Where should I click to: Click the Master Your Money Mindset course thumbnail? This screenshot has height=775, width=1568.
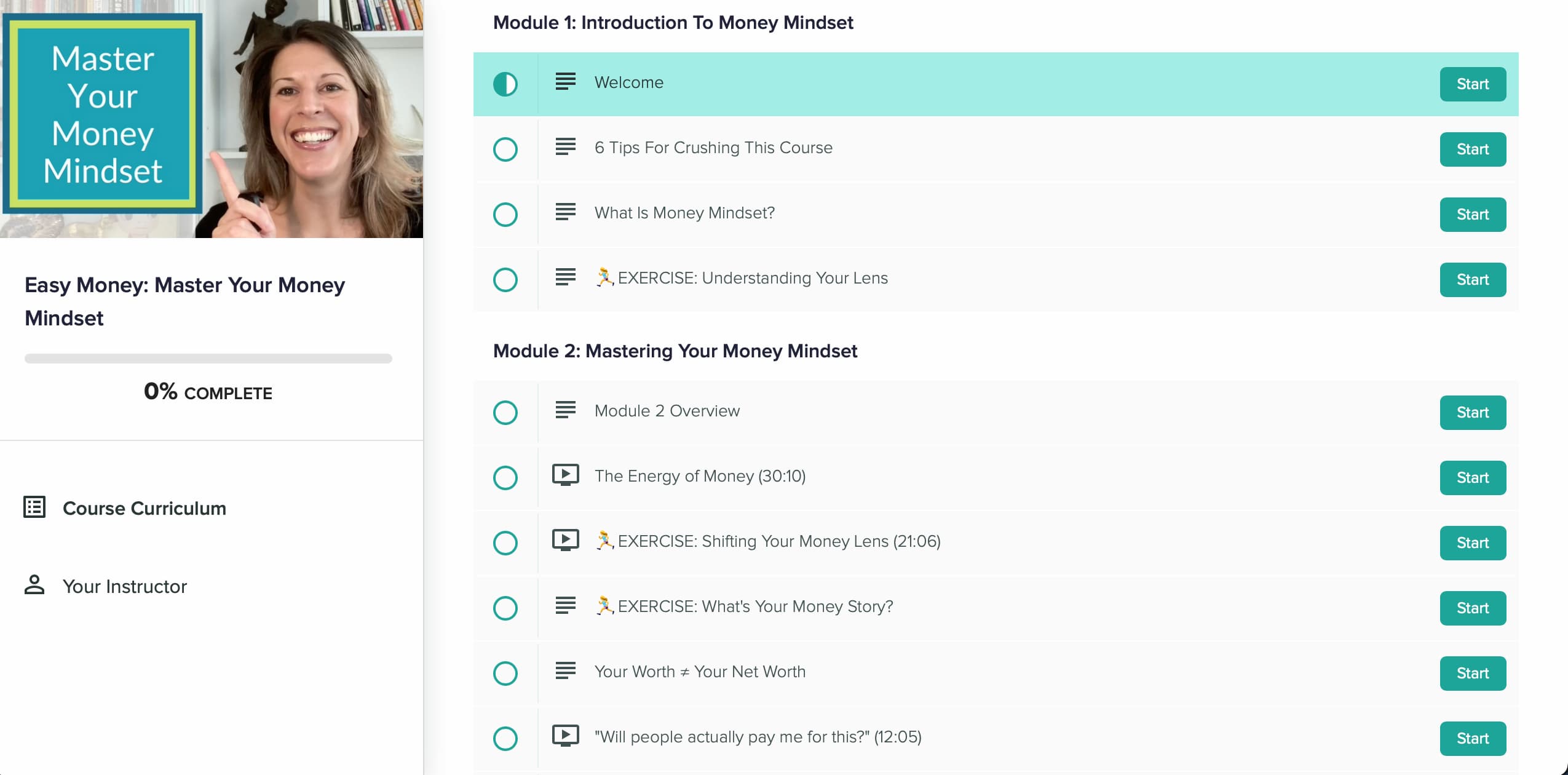coord(212,119)
